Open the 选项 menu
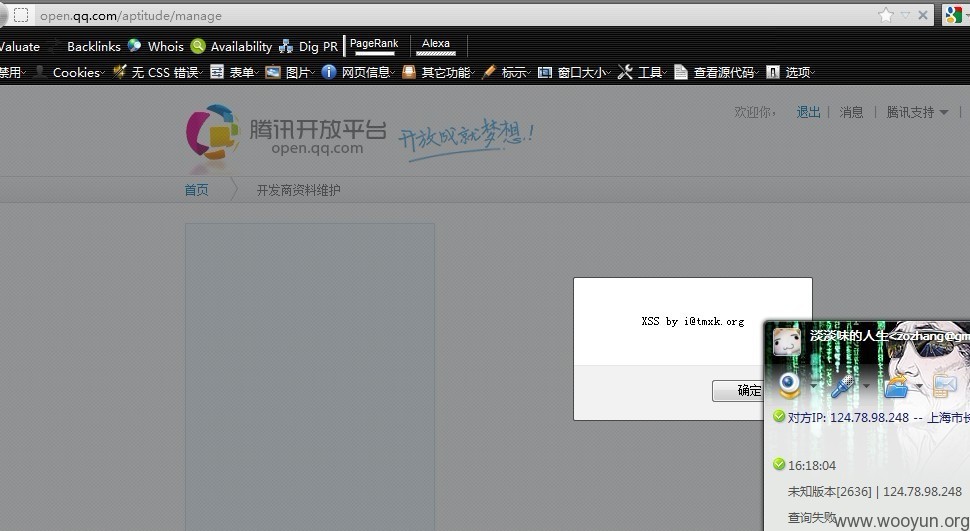 pos(800,72)
